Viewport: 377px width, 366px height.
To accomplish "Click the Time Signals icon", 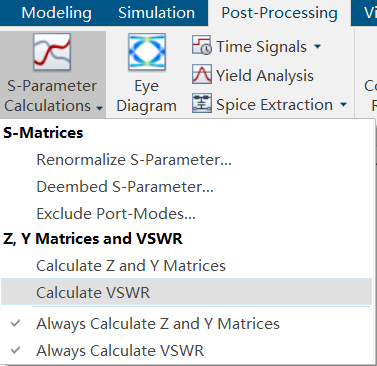I will click(202, 45).
